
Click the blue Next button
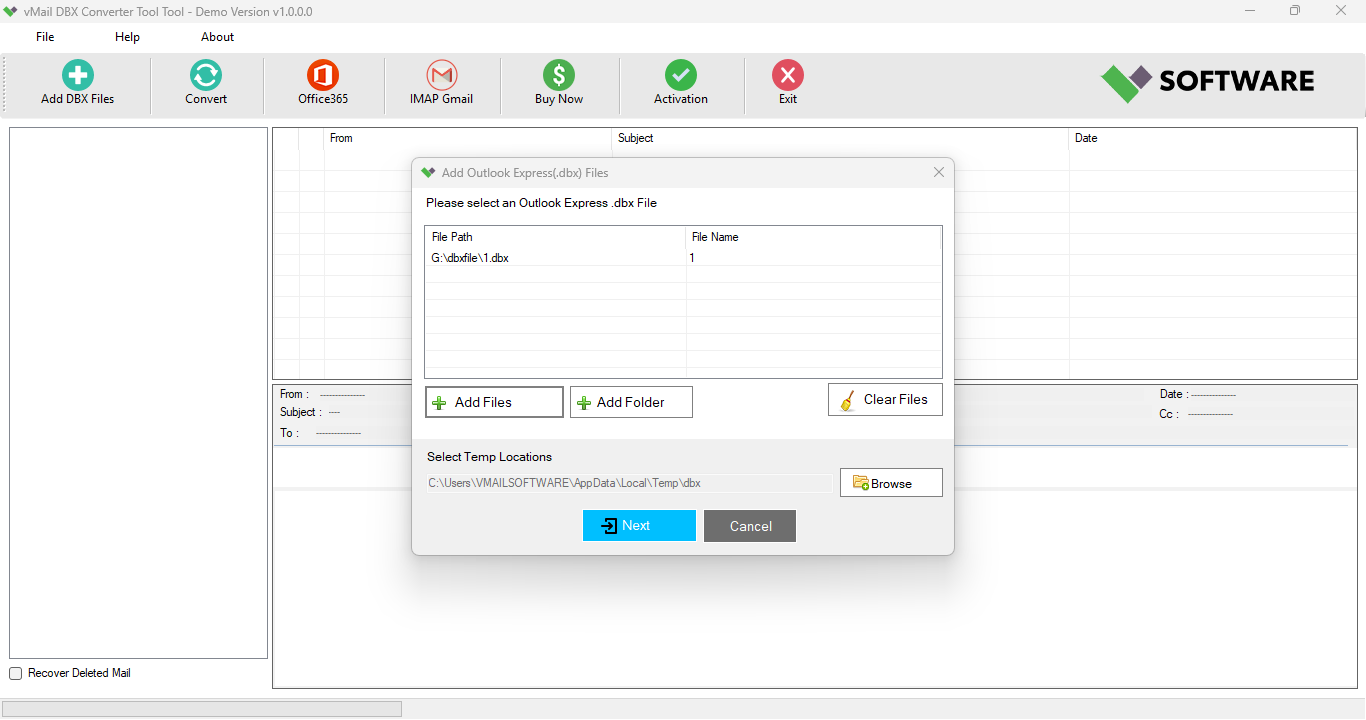[x=639, y=526]
